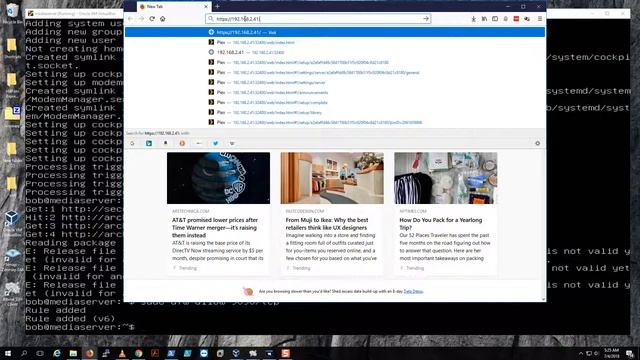Select the Plex setup/library suggestion
Viewport: 640px width, 360px height.
point(335,112)
